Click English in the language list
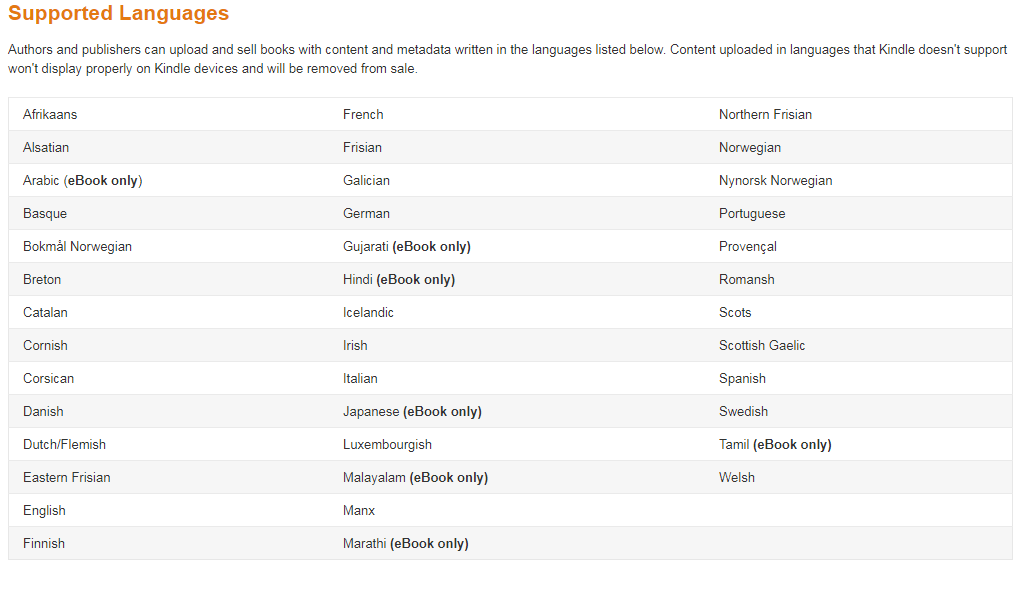 44,510
